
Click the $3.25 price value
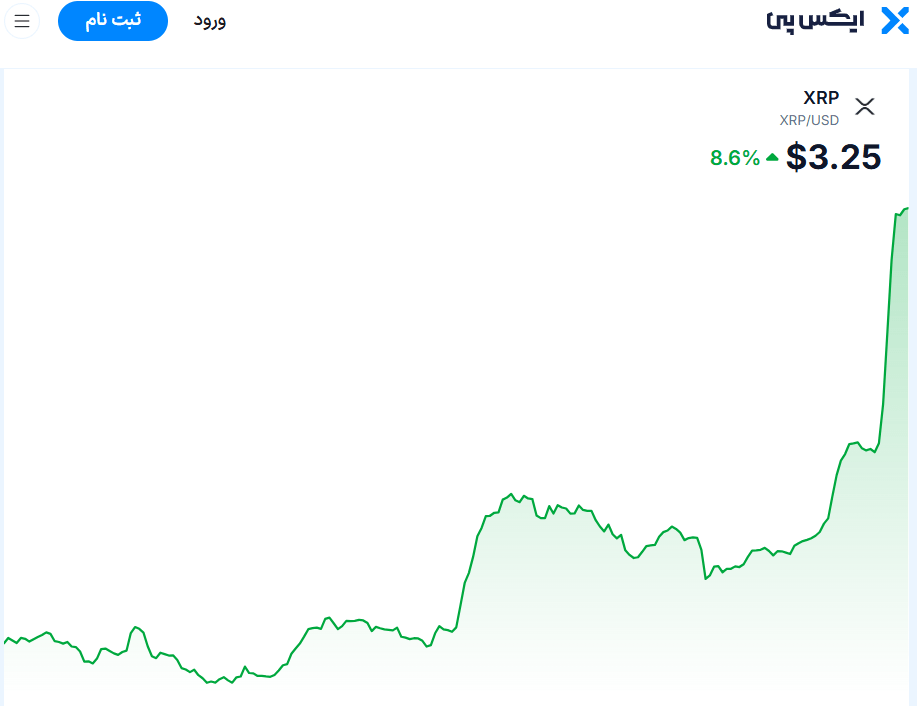(x=833, y=157)
